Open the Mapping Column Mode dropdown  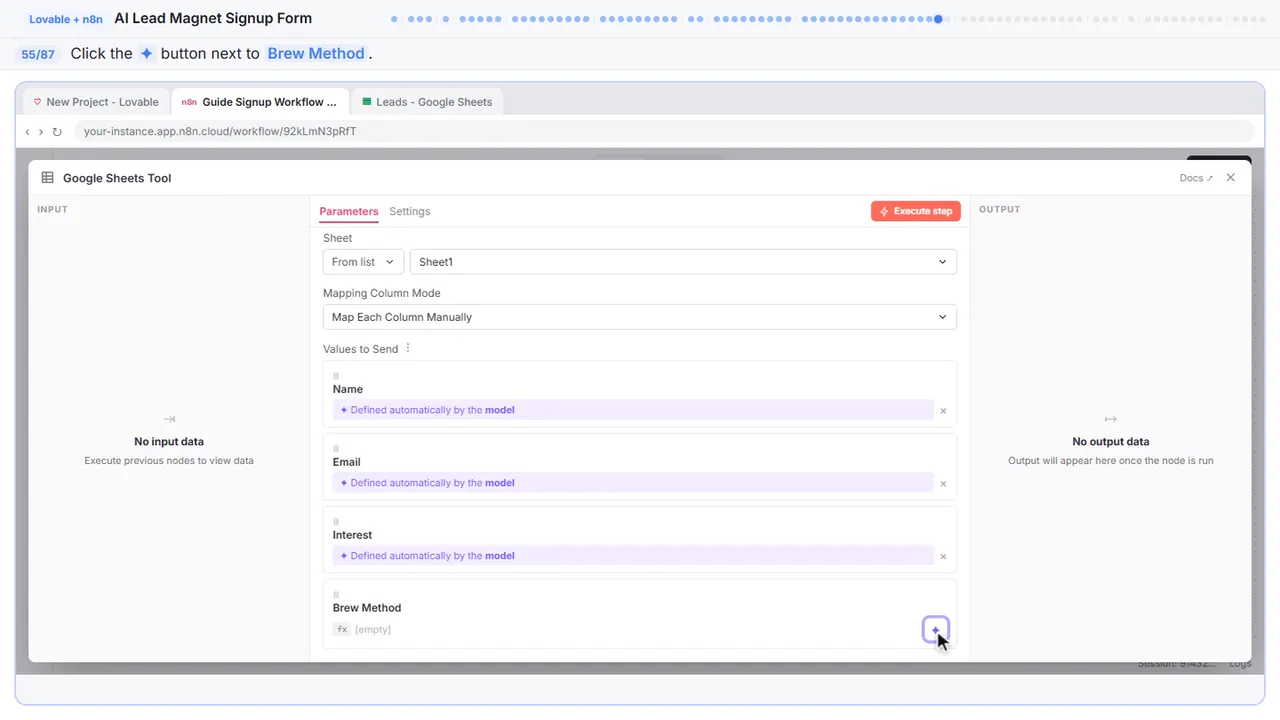tap(640, 317)
